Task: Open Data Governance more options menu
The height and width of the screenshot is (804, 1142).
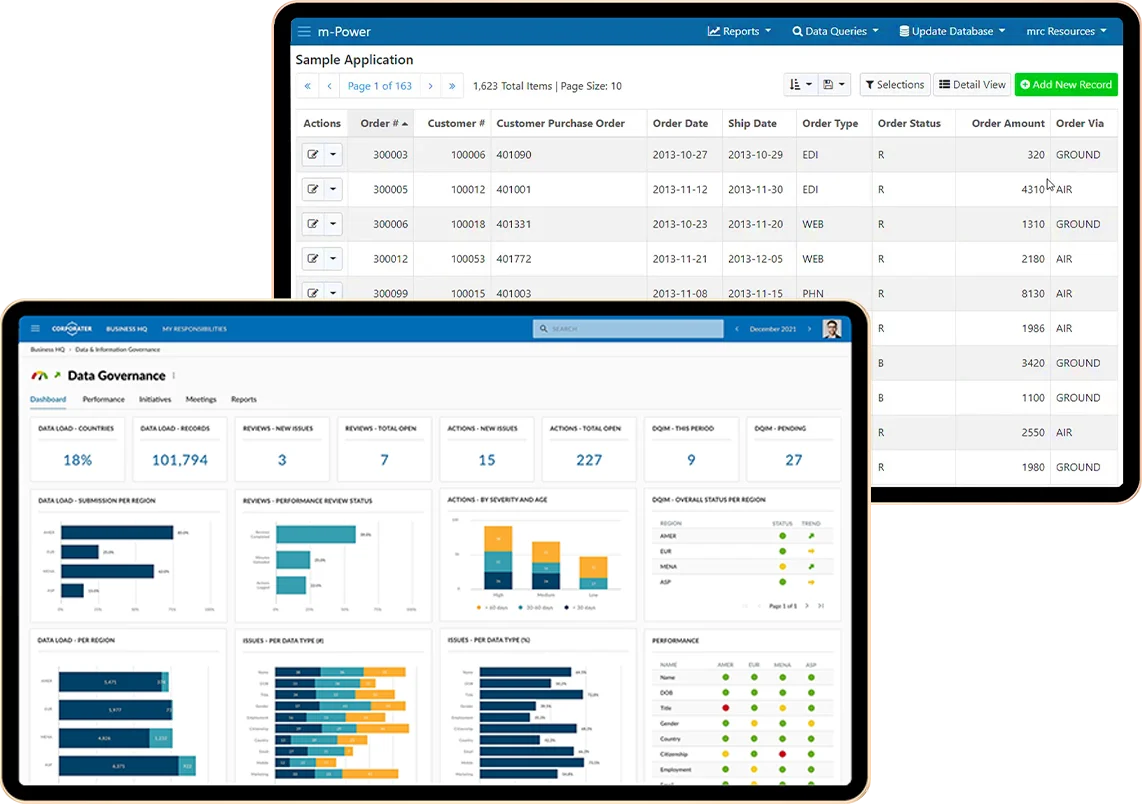Action: coord(174,376)
